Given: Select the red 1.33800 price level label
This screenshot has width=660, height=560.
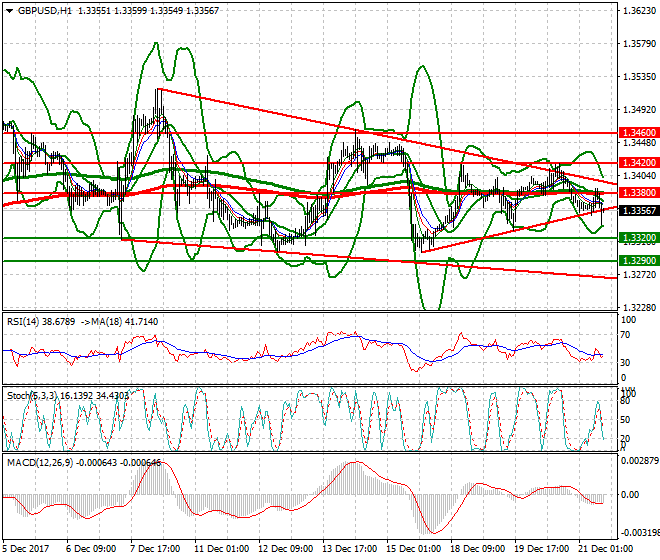Looking at the screenshot, I should 639,193.
